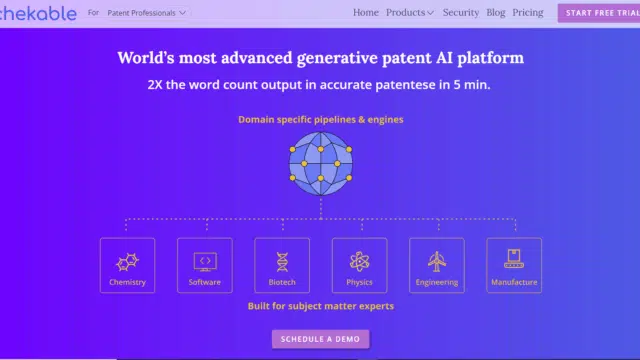Select the Chemistry molecule icon
640x360 pixels.
(x=127, y=262)
